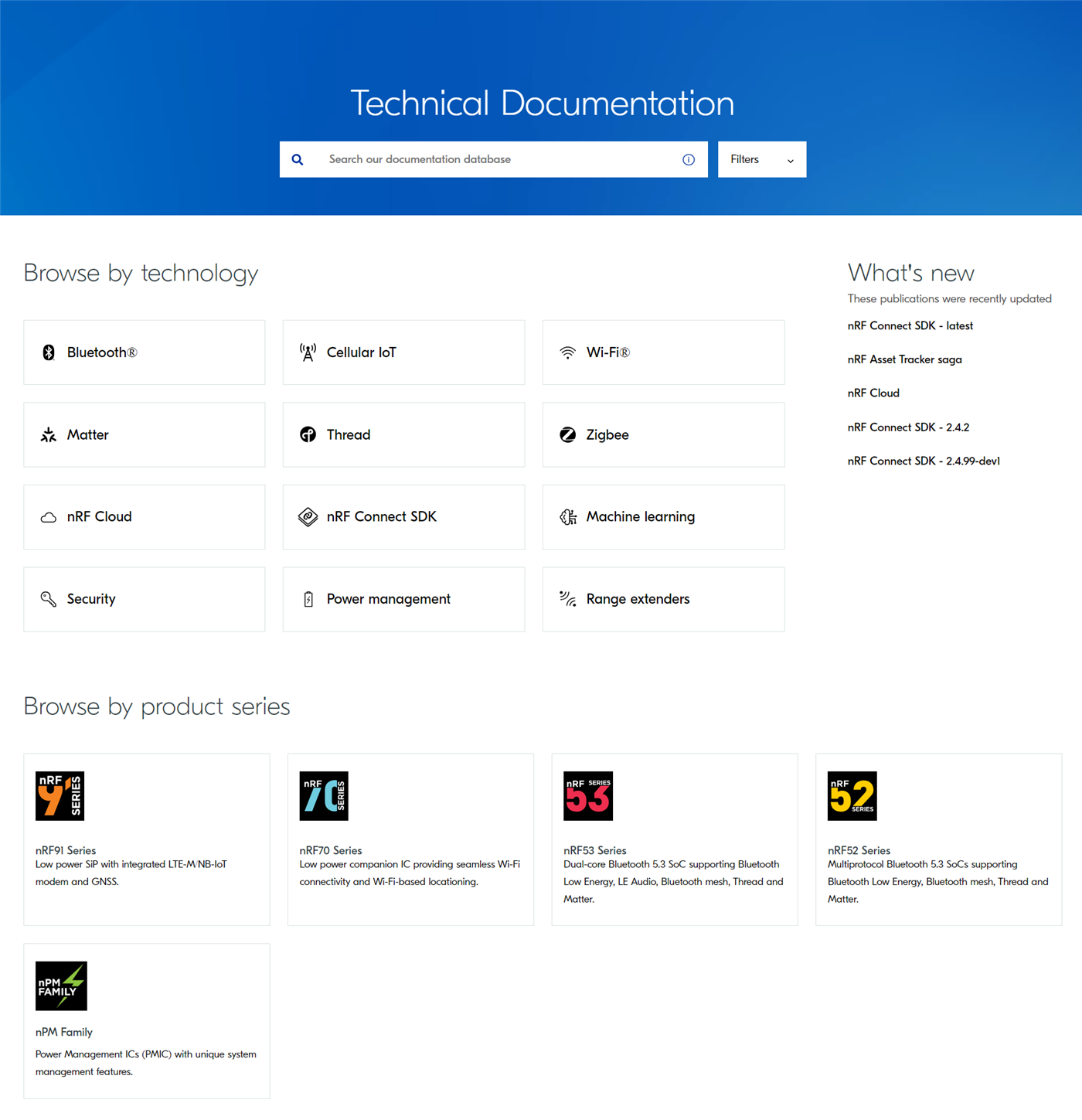Click the Machine learning brain icon
1082x1120 pixels.
tap(568, 517)
